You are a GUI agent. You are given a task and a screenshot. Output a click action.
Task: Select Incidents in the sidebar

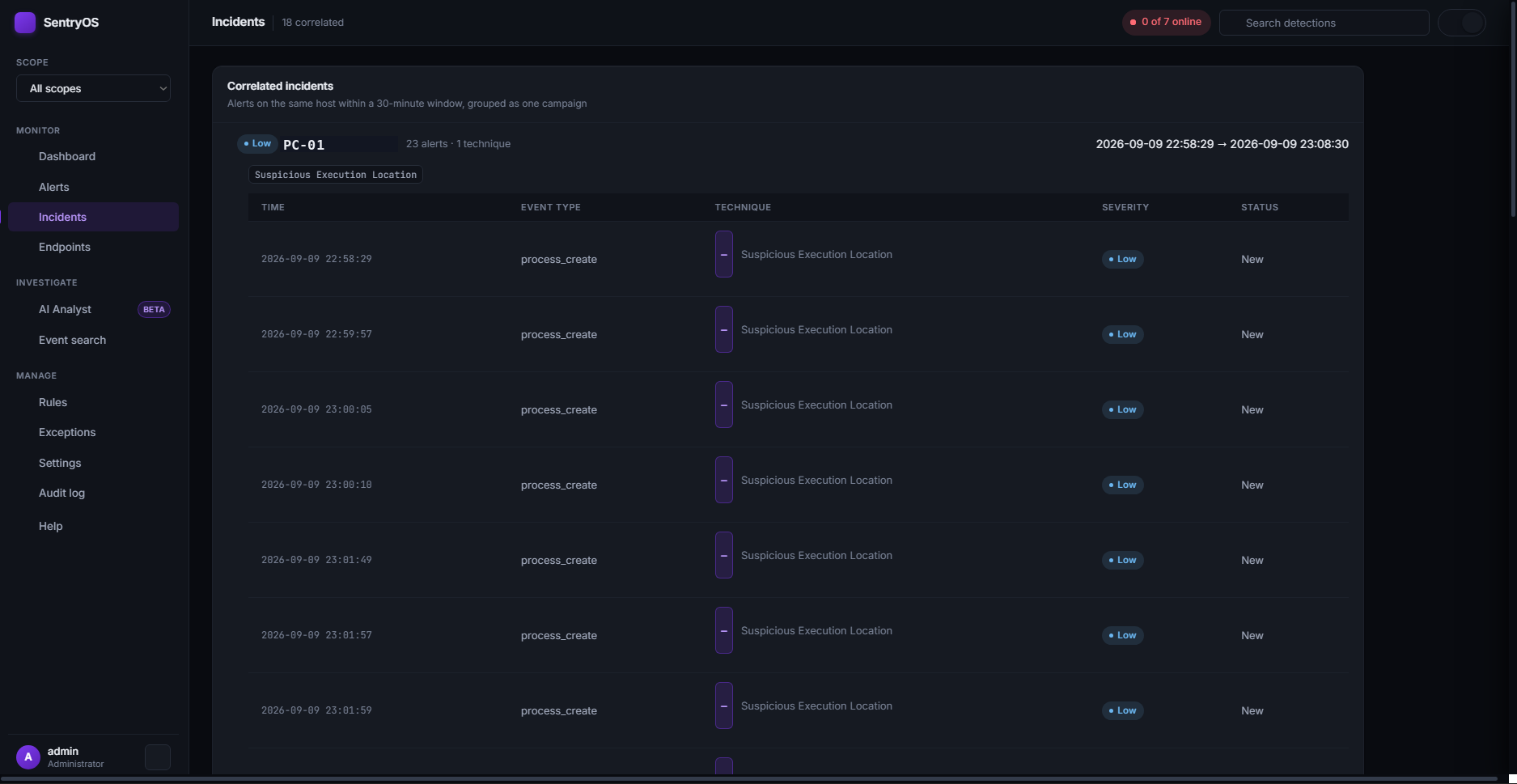coord(93,217)
